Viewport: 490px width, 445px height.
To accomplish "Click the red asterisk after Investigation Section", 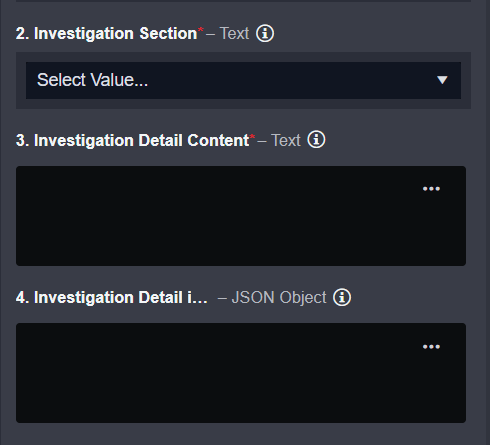I will 201,30.
